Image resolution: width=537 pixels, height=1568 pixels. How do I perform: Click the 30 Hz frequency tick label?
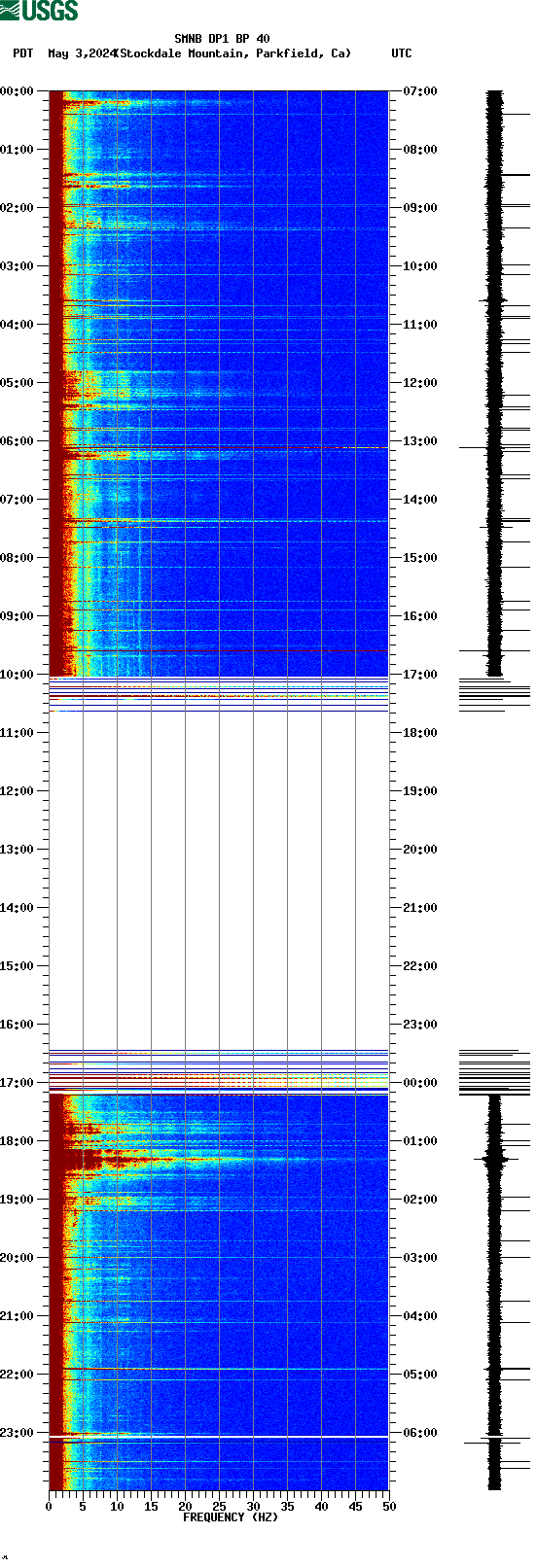(x=253, y=1508)
